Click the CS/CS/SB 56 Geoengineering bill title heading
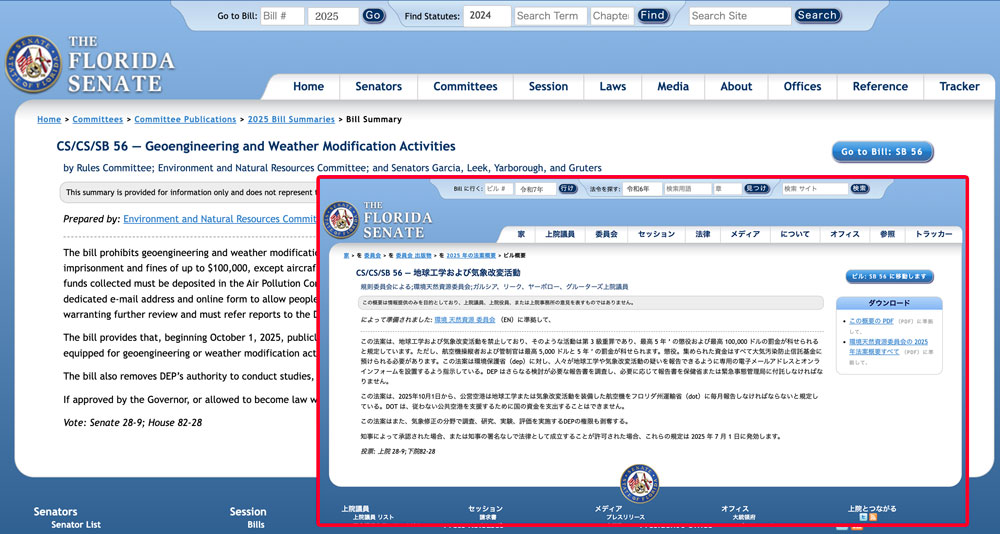This screenshot has height=534, width=1000. (x=256, y=146)
